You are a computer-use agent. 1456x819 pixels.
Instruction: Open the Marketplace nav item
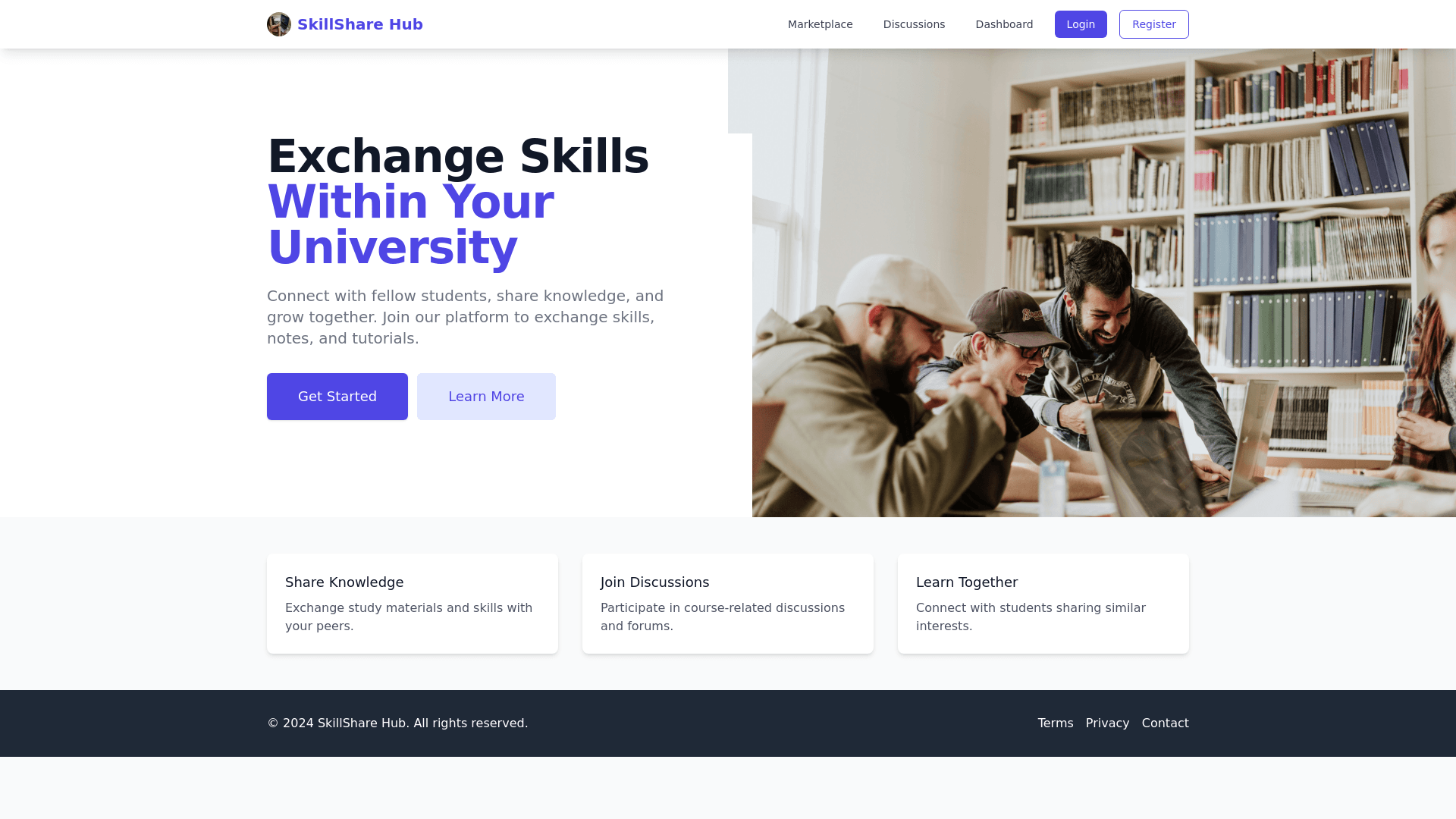[820, 24]
